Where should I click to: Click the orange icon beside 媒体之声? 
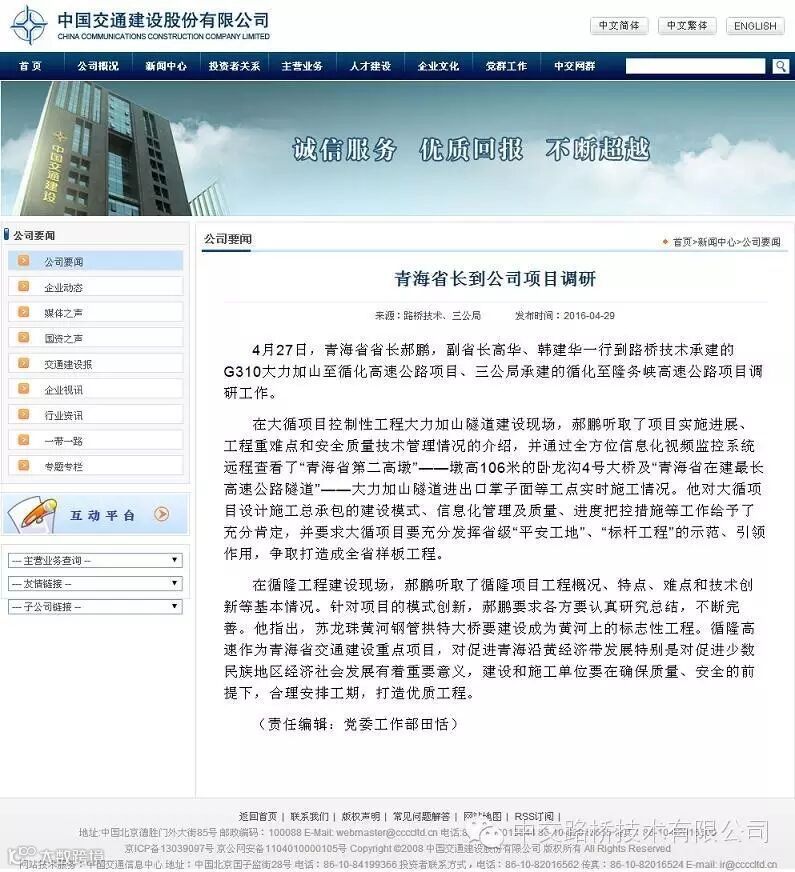[x=24, y=312]
